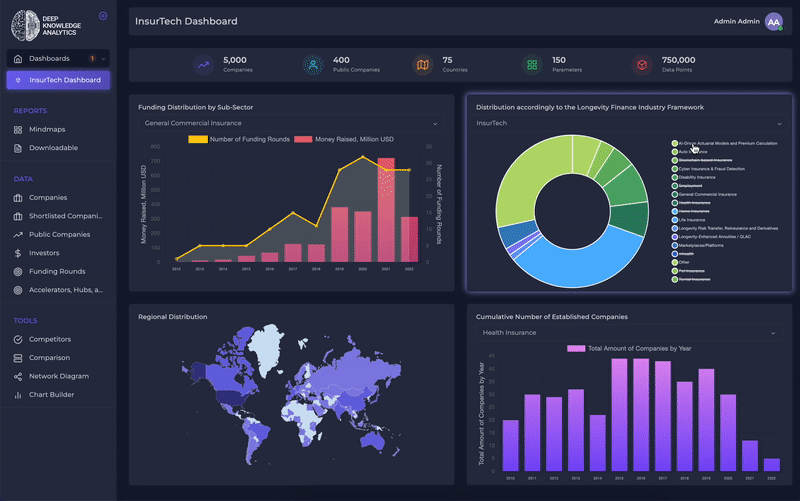
Task: Click the Dashboards home icon
Action: [18, 59]
